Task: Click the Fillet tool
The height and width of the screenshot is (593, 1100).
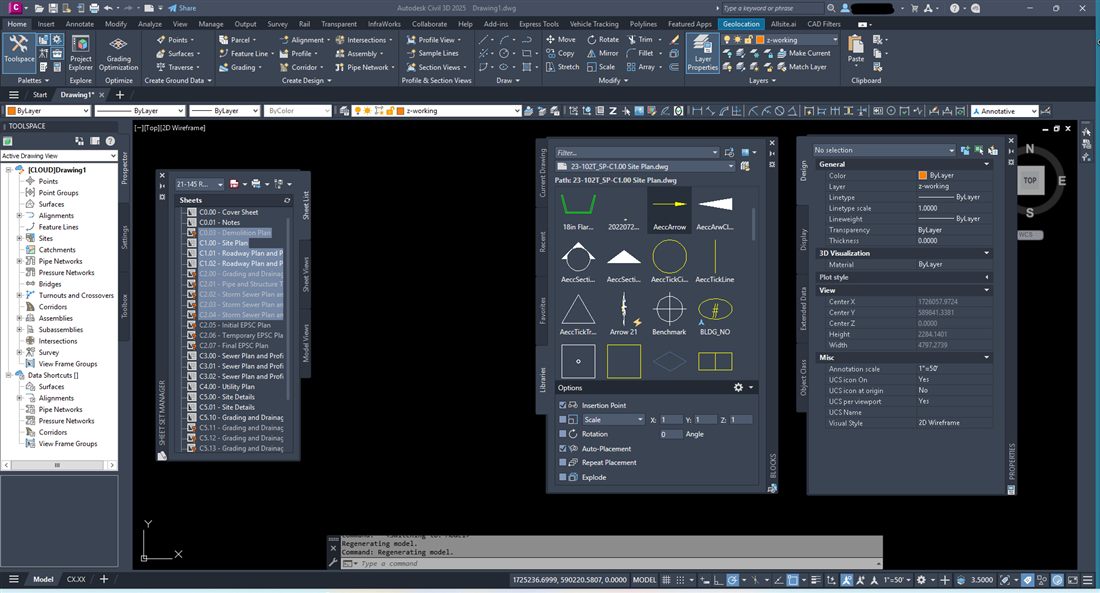Action: (x=640, y=53)
